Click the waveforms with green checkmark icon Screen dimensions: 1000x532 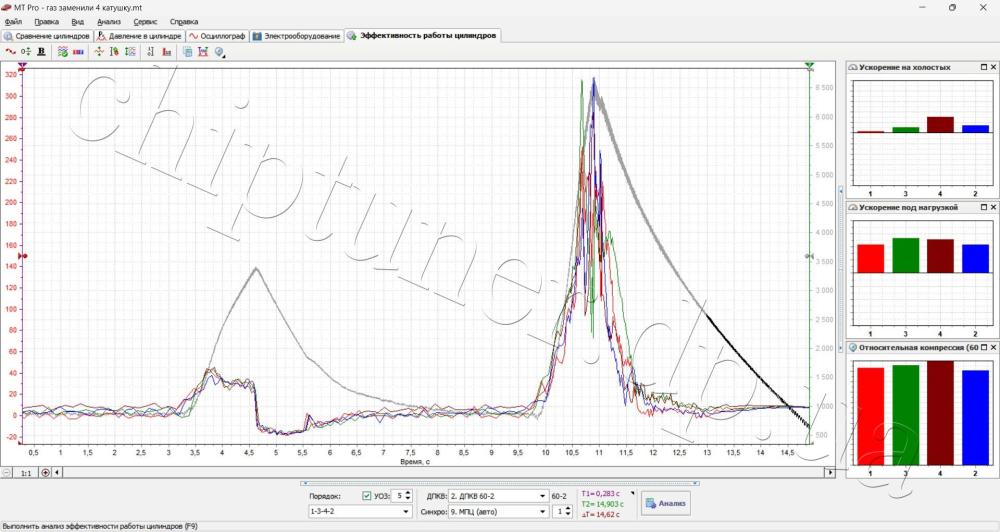62,52
